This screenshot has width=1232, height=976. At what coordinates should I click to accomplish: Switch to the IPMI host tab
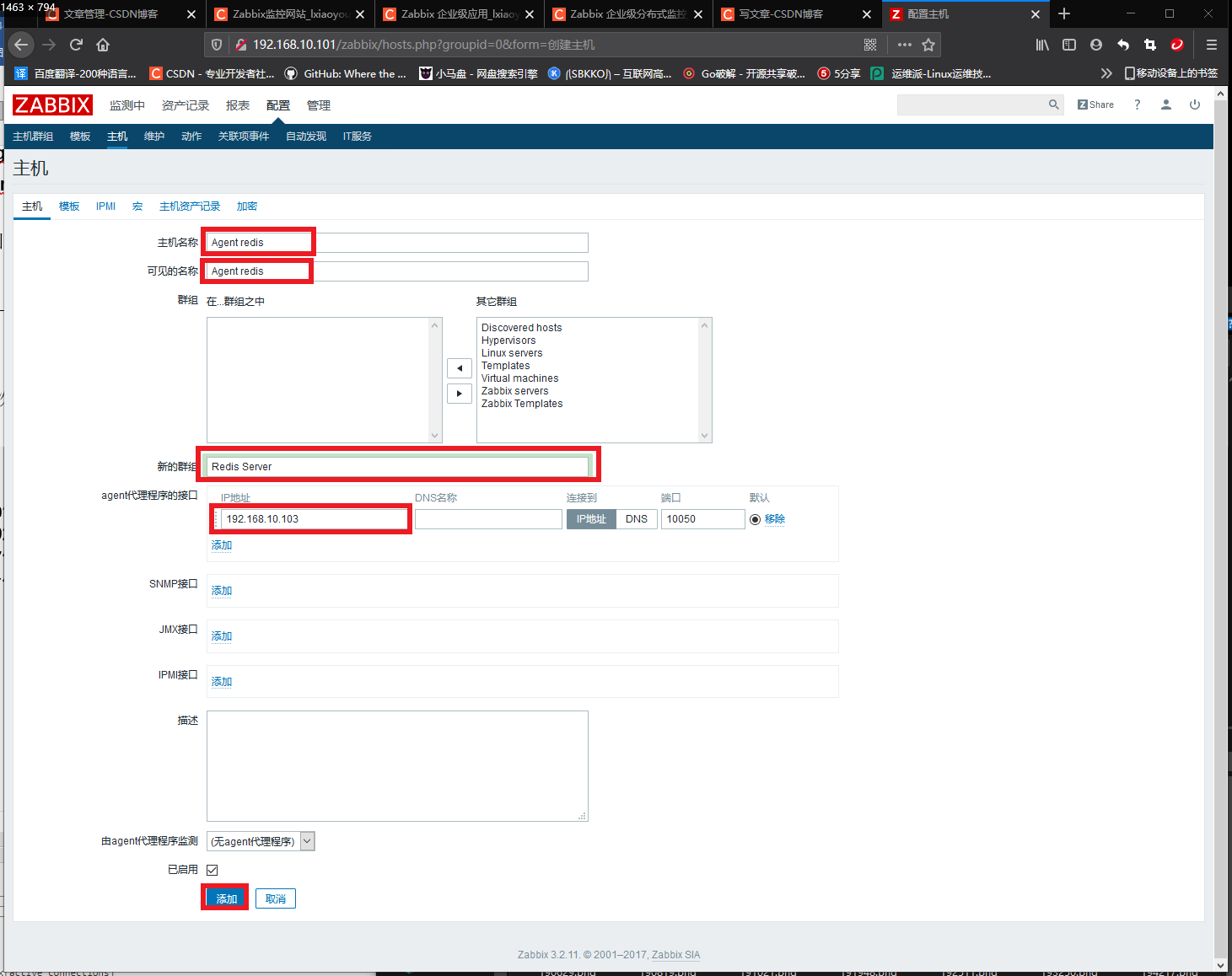point(105,206)
